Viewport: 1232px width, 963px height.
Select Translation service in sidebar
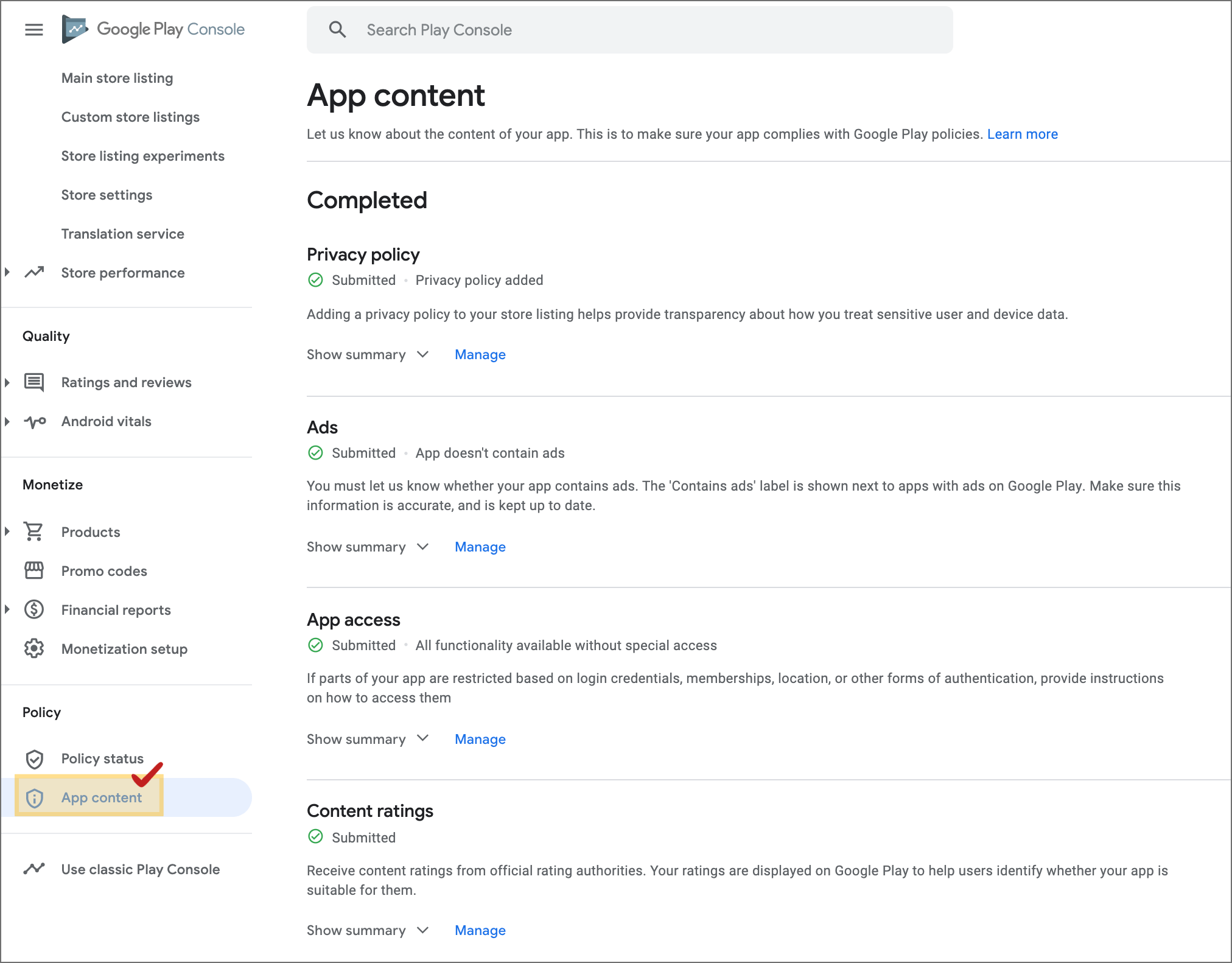pos(122,234)
